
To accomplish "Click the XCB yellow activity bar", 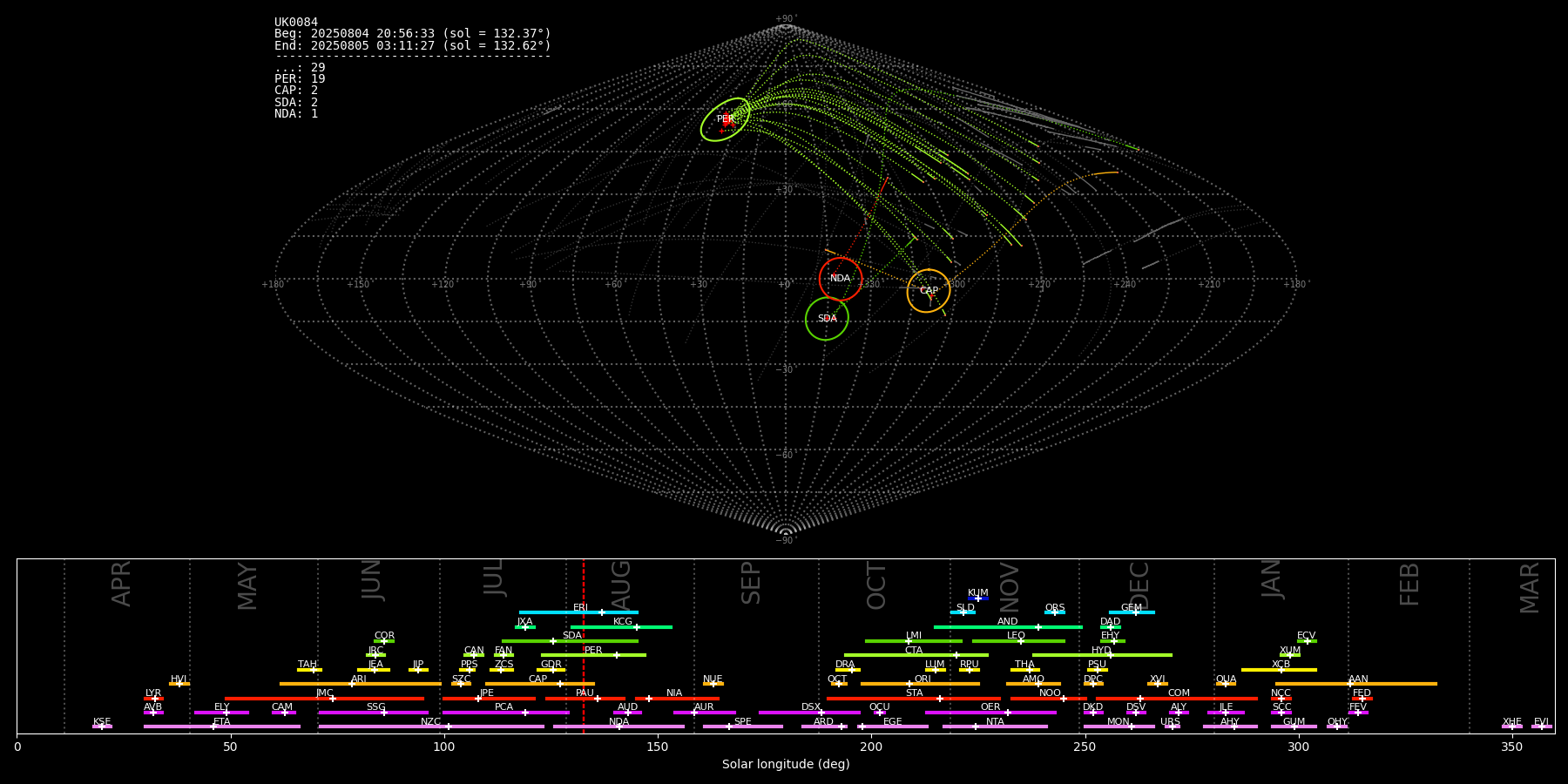I will 1279,670.
